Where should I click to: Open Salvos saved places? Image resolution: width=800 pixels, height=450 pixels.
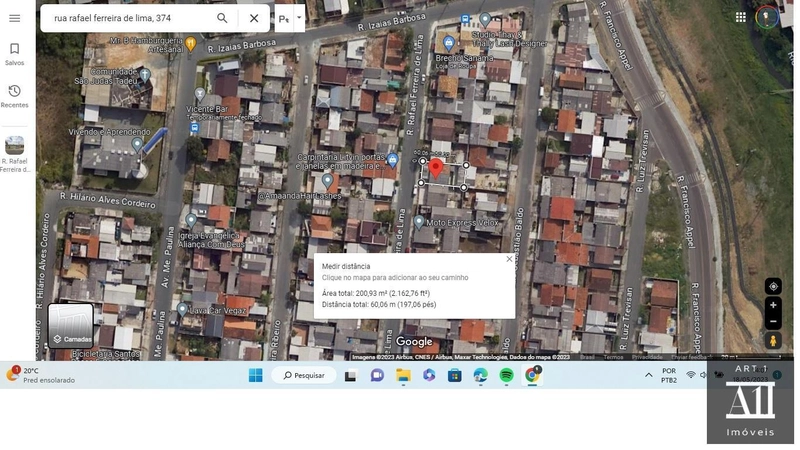(x=14, y=54)
